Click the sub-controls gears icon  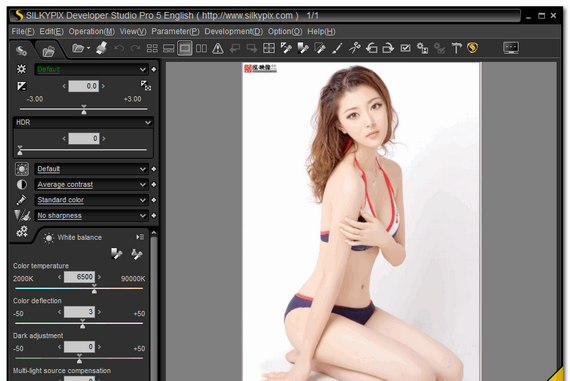click(x=22, y=231)
